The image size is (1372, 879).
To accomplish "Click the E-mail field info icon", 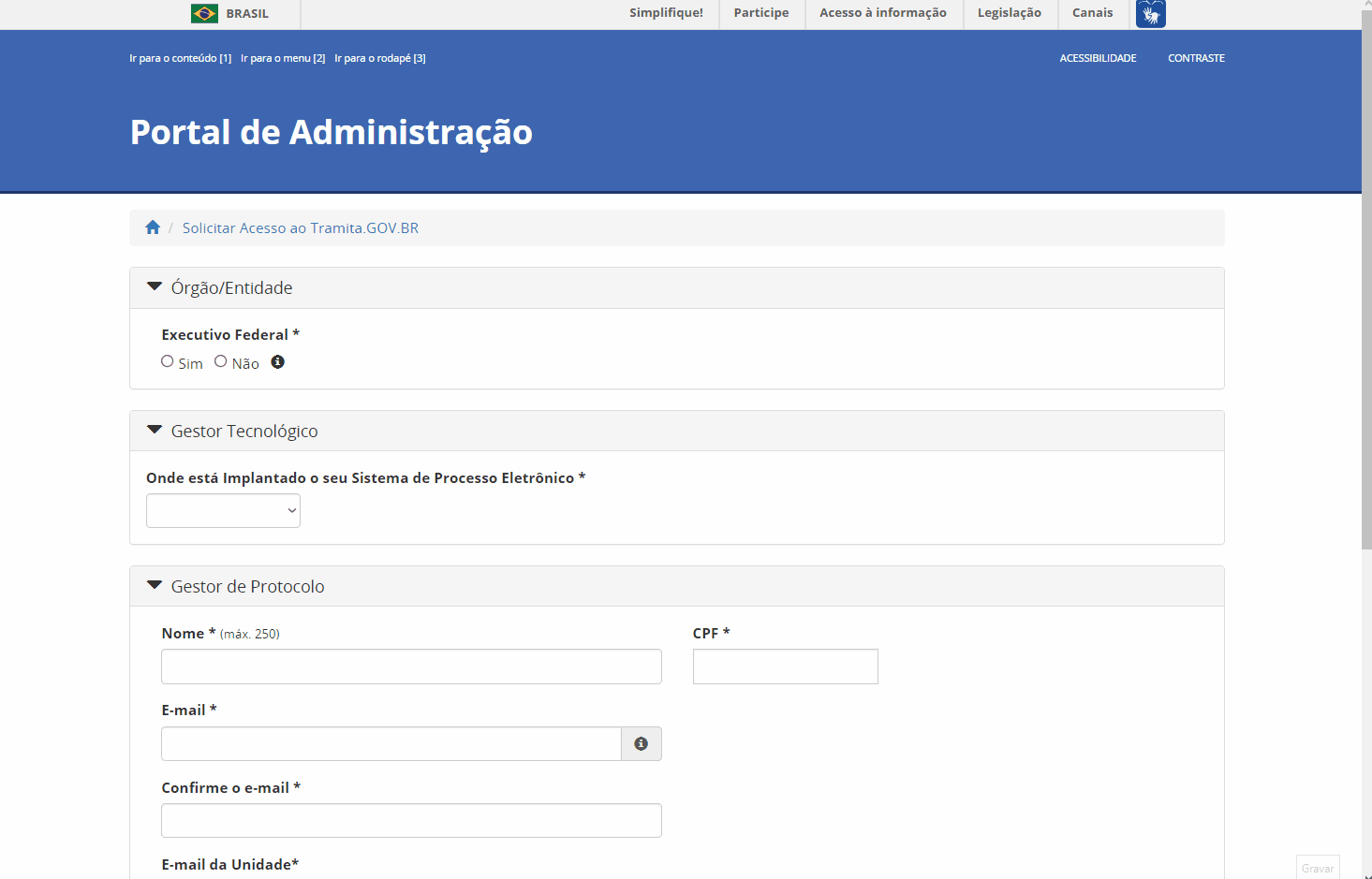I will [642, 743].
